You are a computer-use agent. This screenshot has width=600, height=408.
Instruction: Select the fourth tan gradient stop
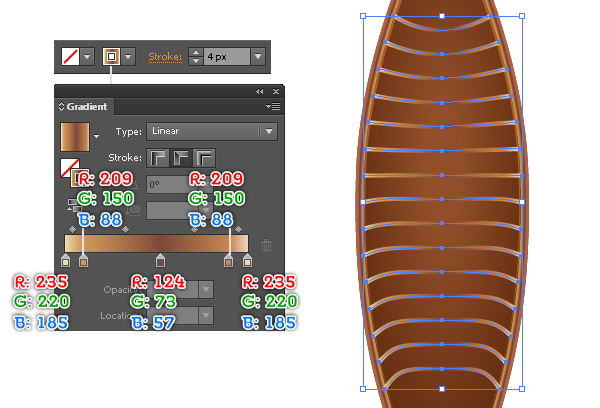[x=228, y=260]
